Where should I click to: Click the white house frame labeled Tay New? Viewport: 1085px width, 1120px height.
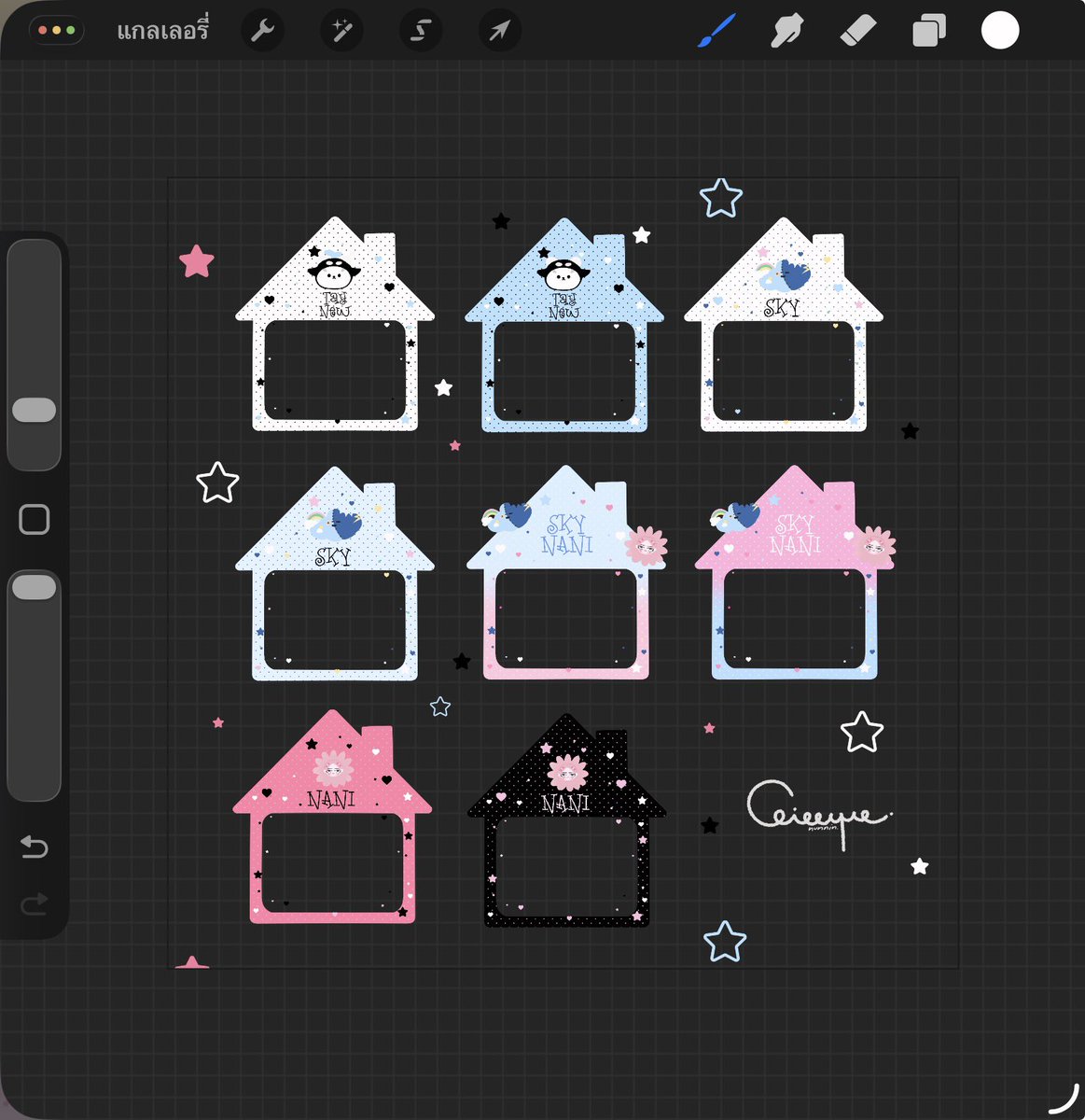335,325
